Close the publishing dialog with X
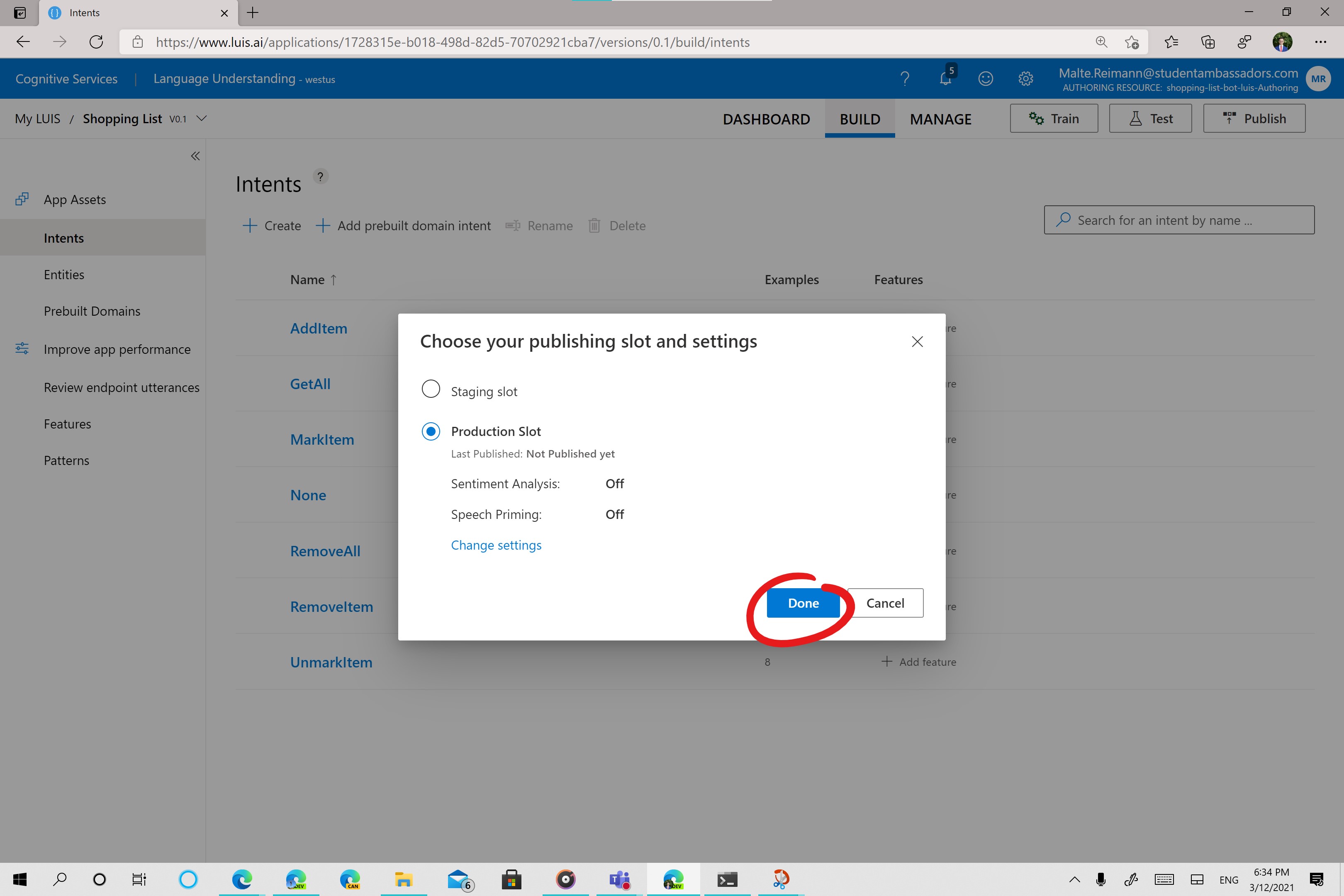The height and width of the screenshot is (896, 1344). 917,342
